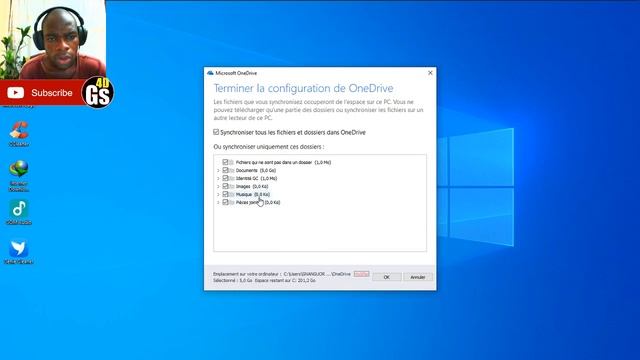Image resolution: width=640 pixels, height=360 pixels.
Task: Click the folder icon of Musique row
Action: pos(231,194)
